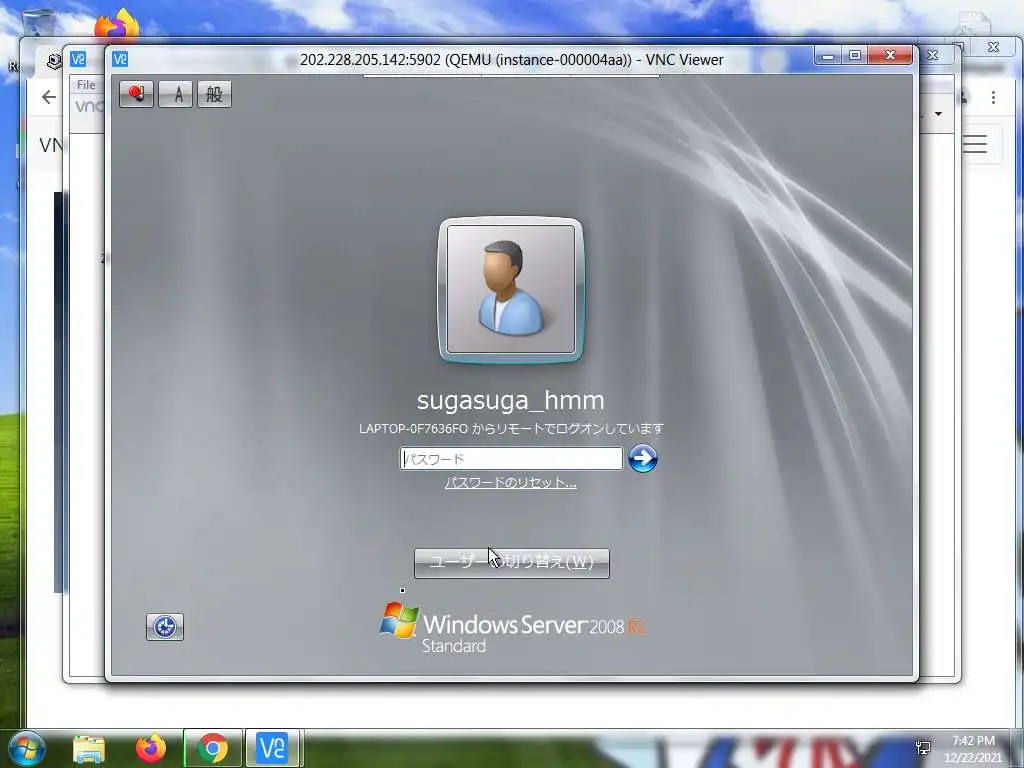Minimize the front VNC Viewer window
Screen dimensions: 1024x768
[x=827, y=56]
